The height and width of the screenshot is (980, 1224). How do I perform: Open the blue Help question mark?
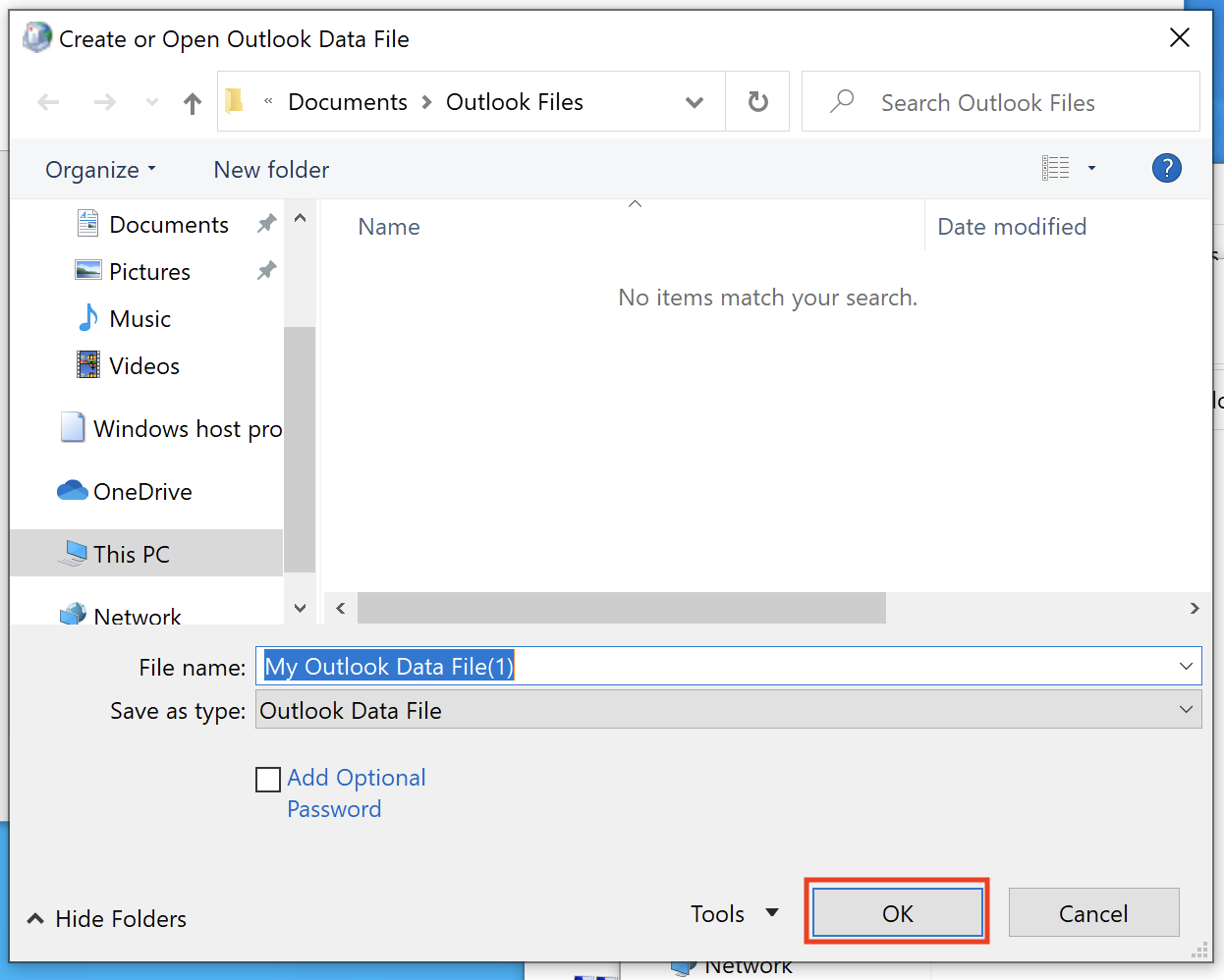click(x=1166, y=169)
